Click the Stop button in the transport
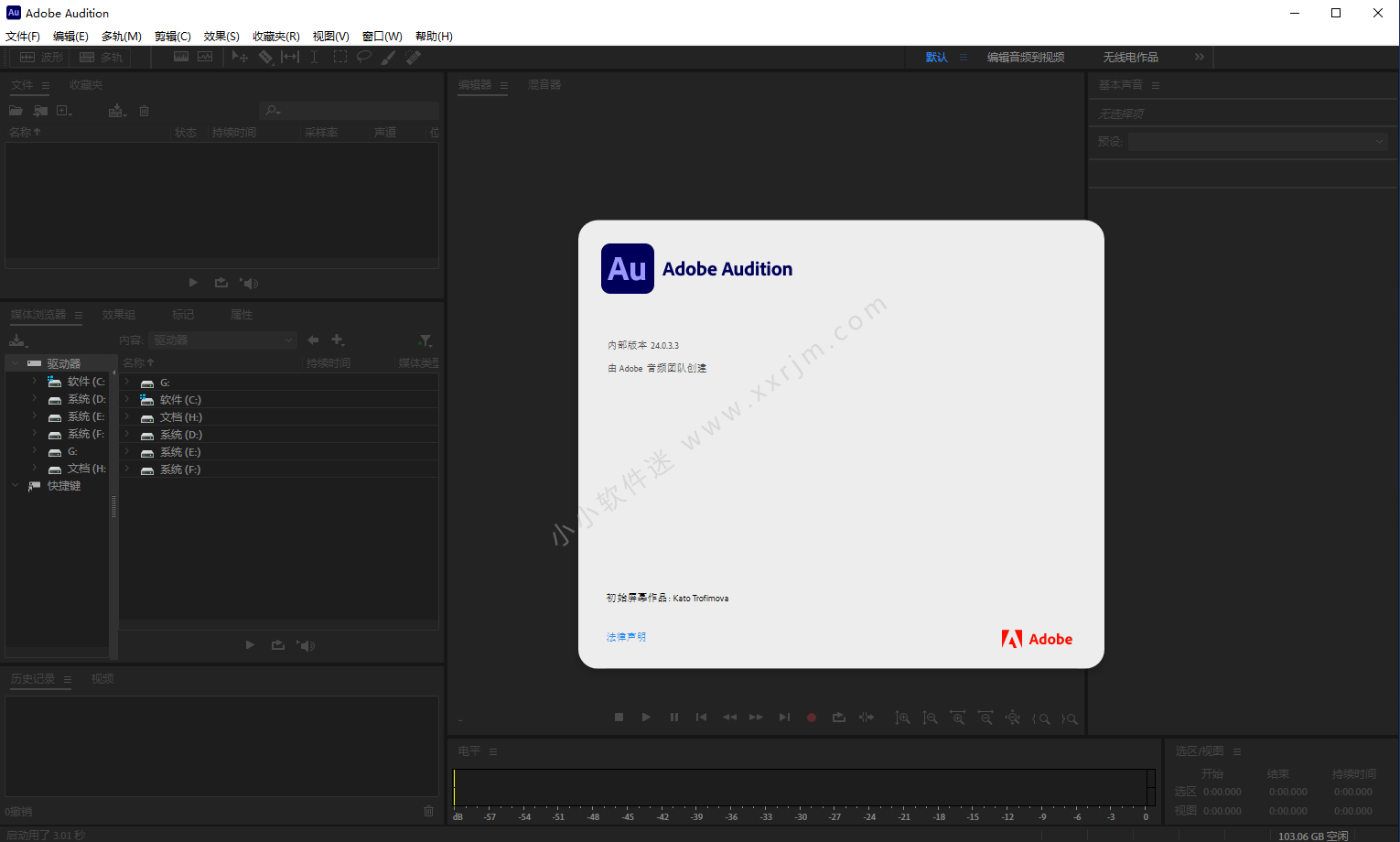The height and width of the screenshot is (842, 1400). pos(619,718)
